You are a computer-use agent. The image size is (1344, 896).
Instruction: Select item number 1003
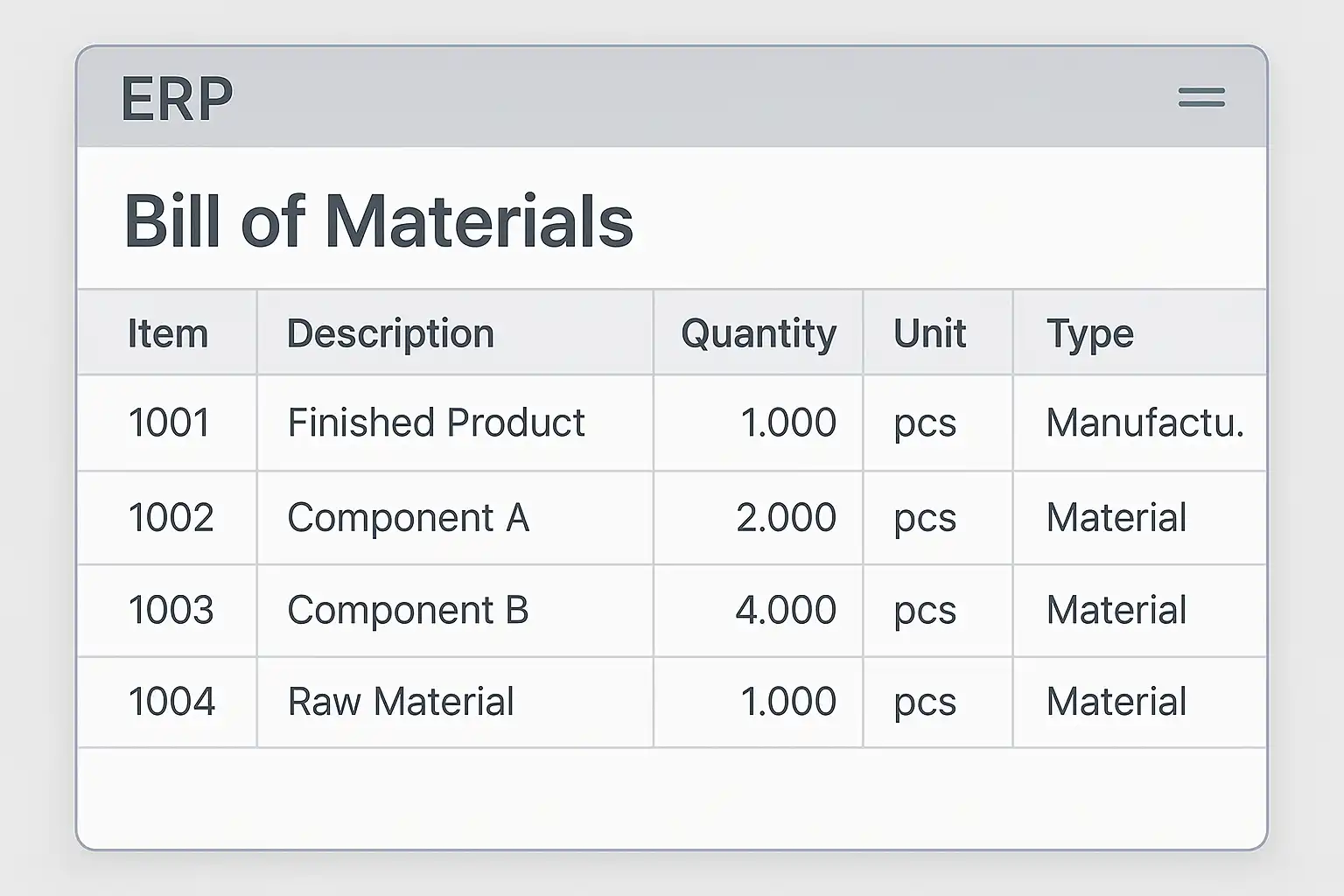(171, 610)
